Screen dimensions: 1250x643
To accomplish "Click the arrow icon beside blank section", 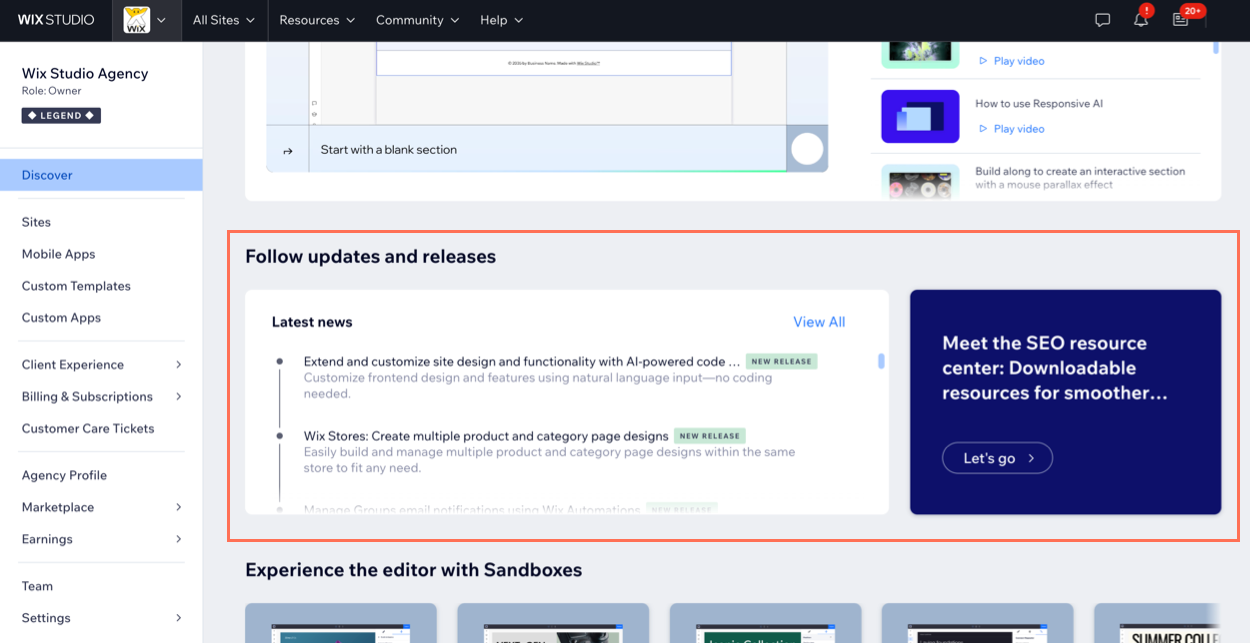I will (x=288, y=151).
